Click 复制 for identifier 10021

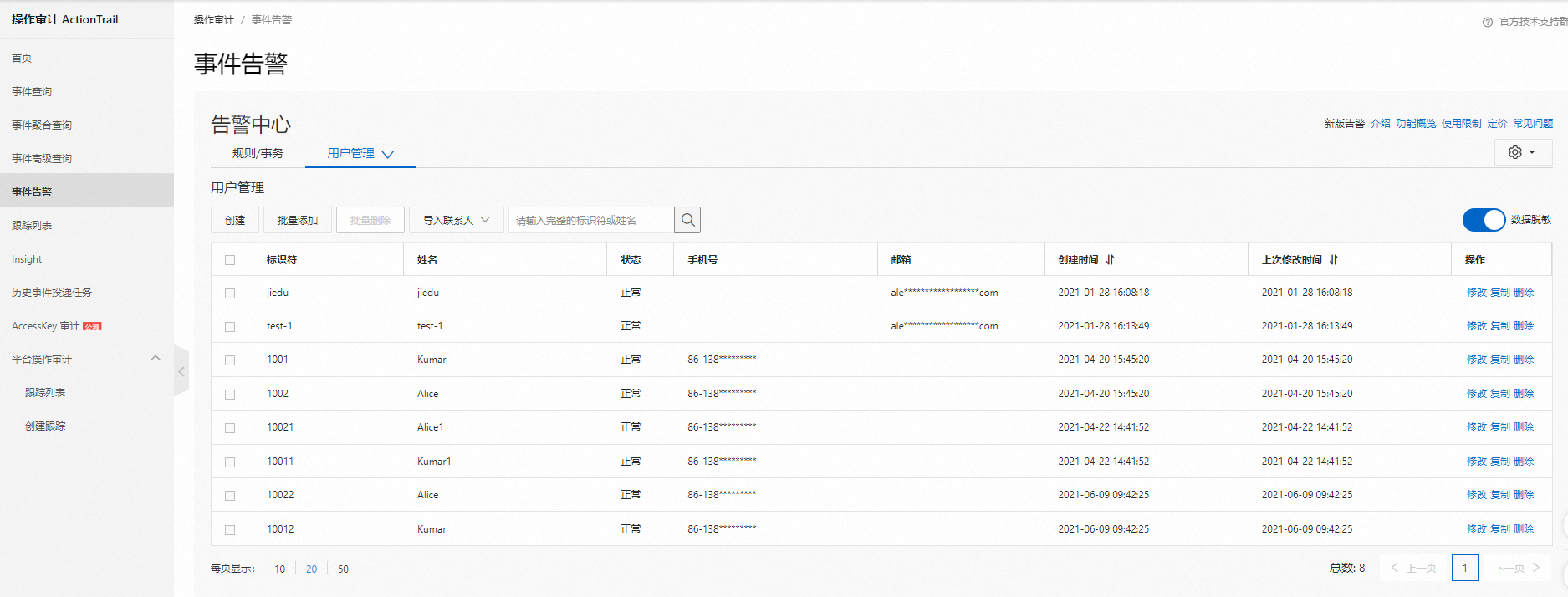[x=1500, y=427]
